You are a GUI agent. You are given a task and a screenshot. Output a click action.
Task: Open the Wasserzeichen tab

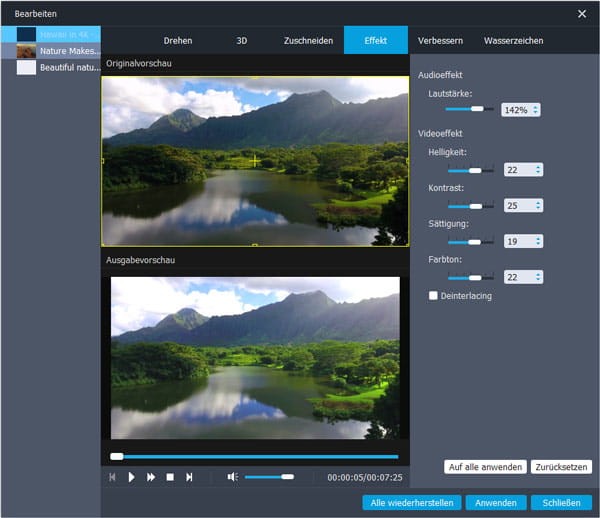tap(513, 41)
